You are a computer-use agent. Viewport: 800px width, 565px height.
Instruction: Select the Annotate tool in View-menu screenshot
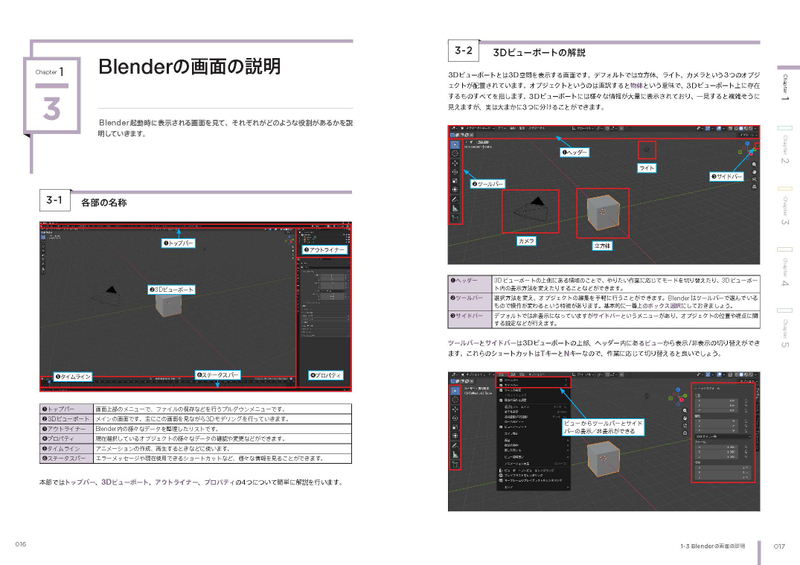coord(455,445)
